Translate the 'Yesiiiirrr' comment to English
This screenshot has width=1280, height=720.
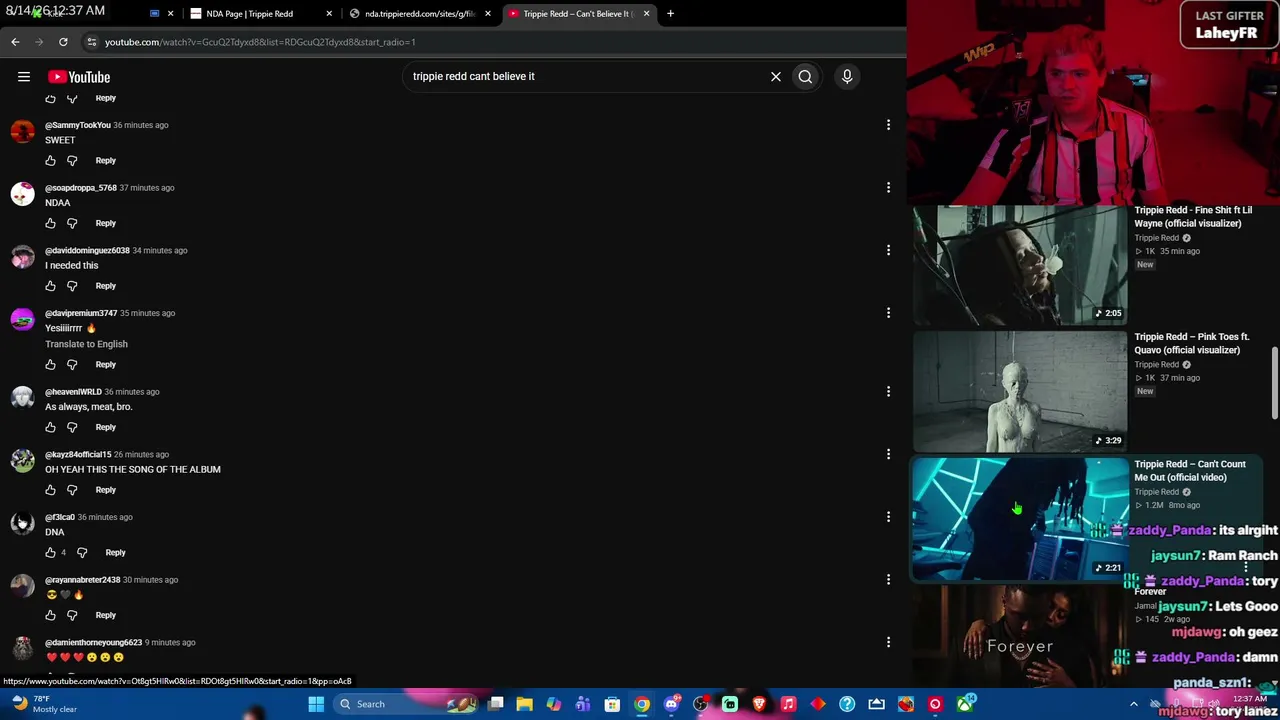point(86,344)
